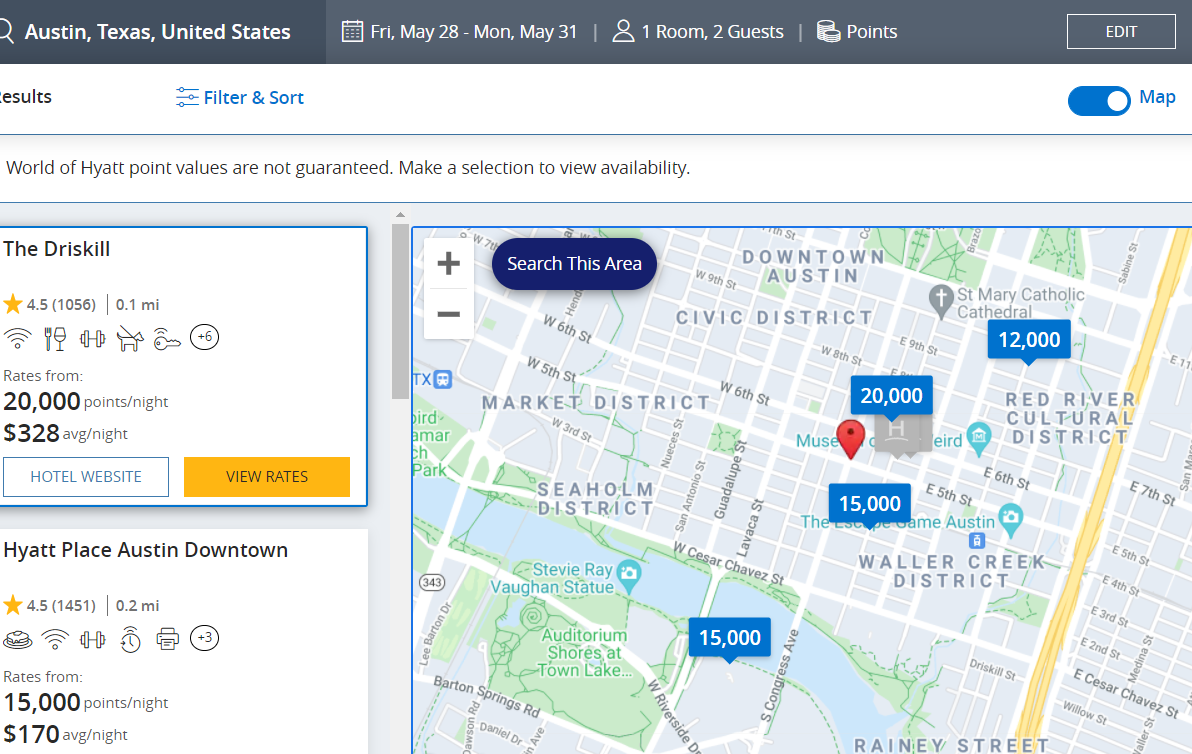
Task: Click the route 343 shield on map
Action: [x=432, y=583]
